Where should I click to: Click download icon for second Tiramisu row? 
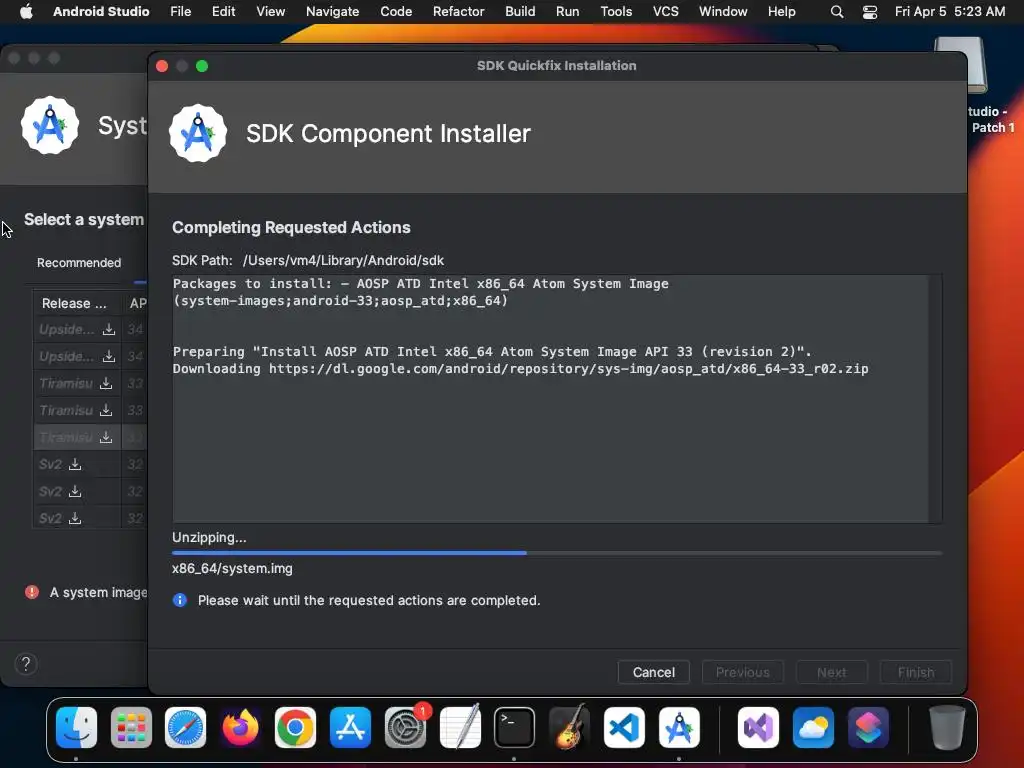(x=106, y=410)
